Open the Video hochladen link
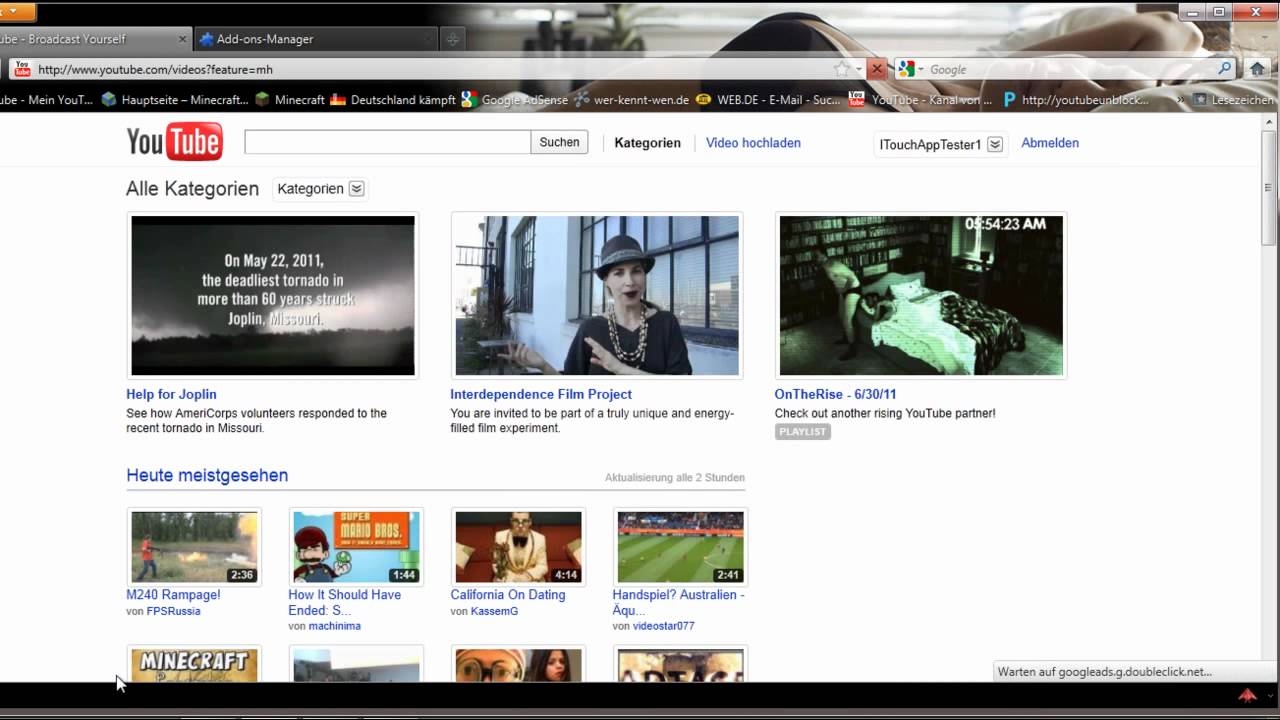1280x720 pixels. [753, 143]
